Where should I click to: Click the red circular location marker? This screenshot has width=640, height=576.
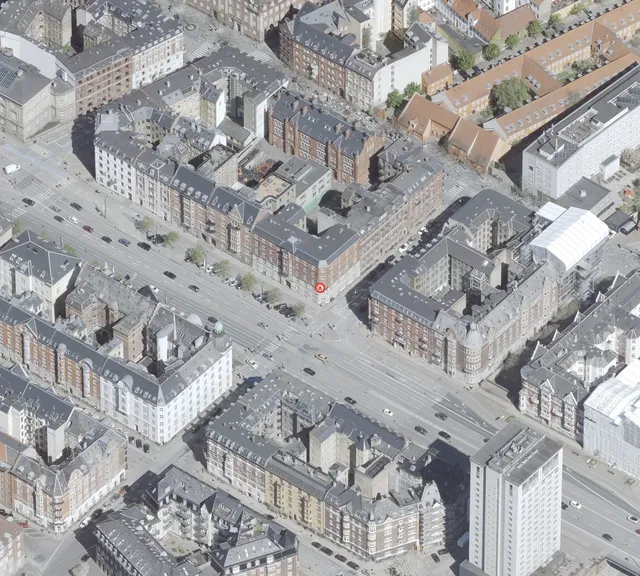click(x=320, y=288)
